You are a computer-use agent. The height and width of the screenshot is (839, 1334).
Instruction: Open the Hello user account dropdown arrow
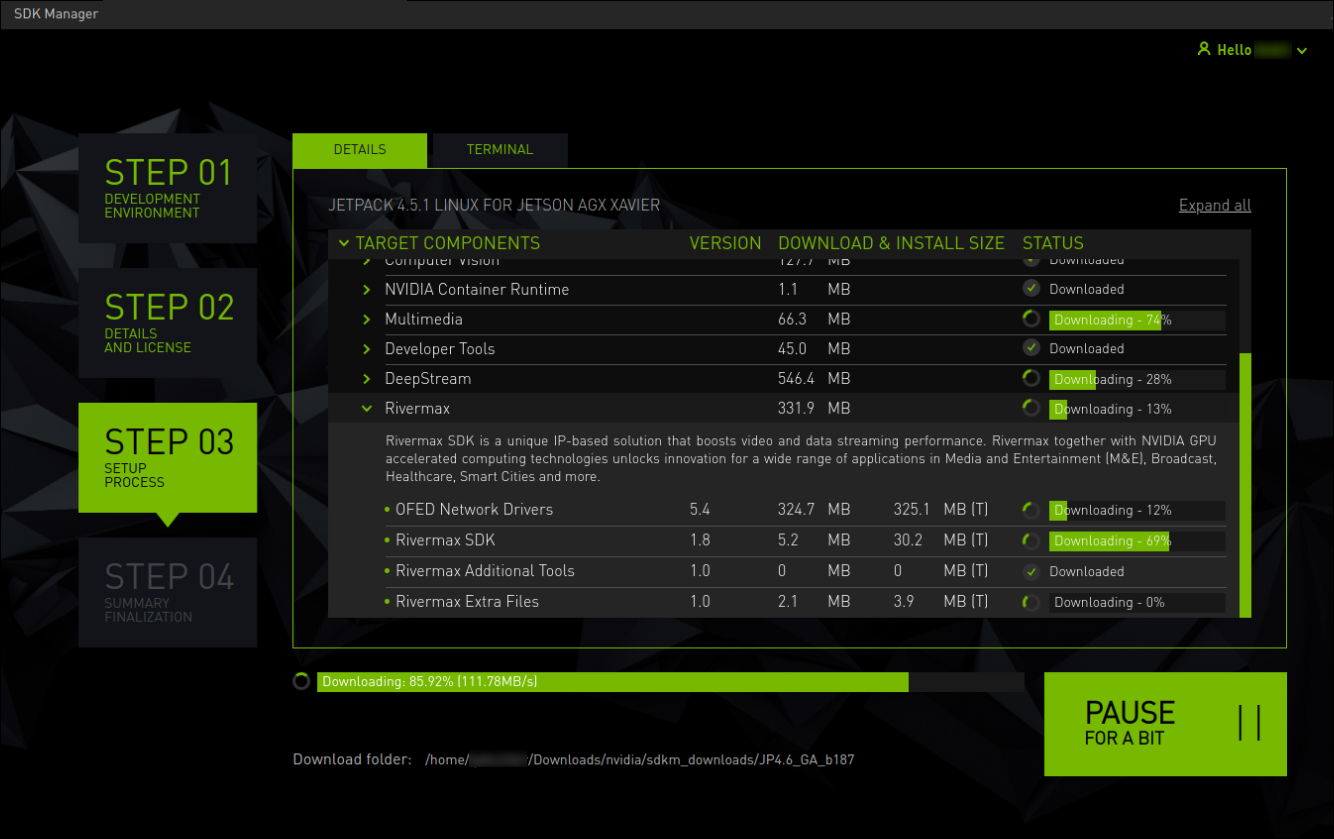(x=1301, y=51)
